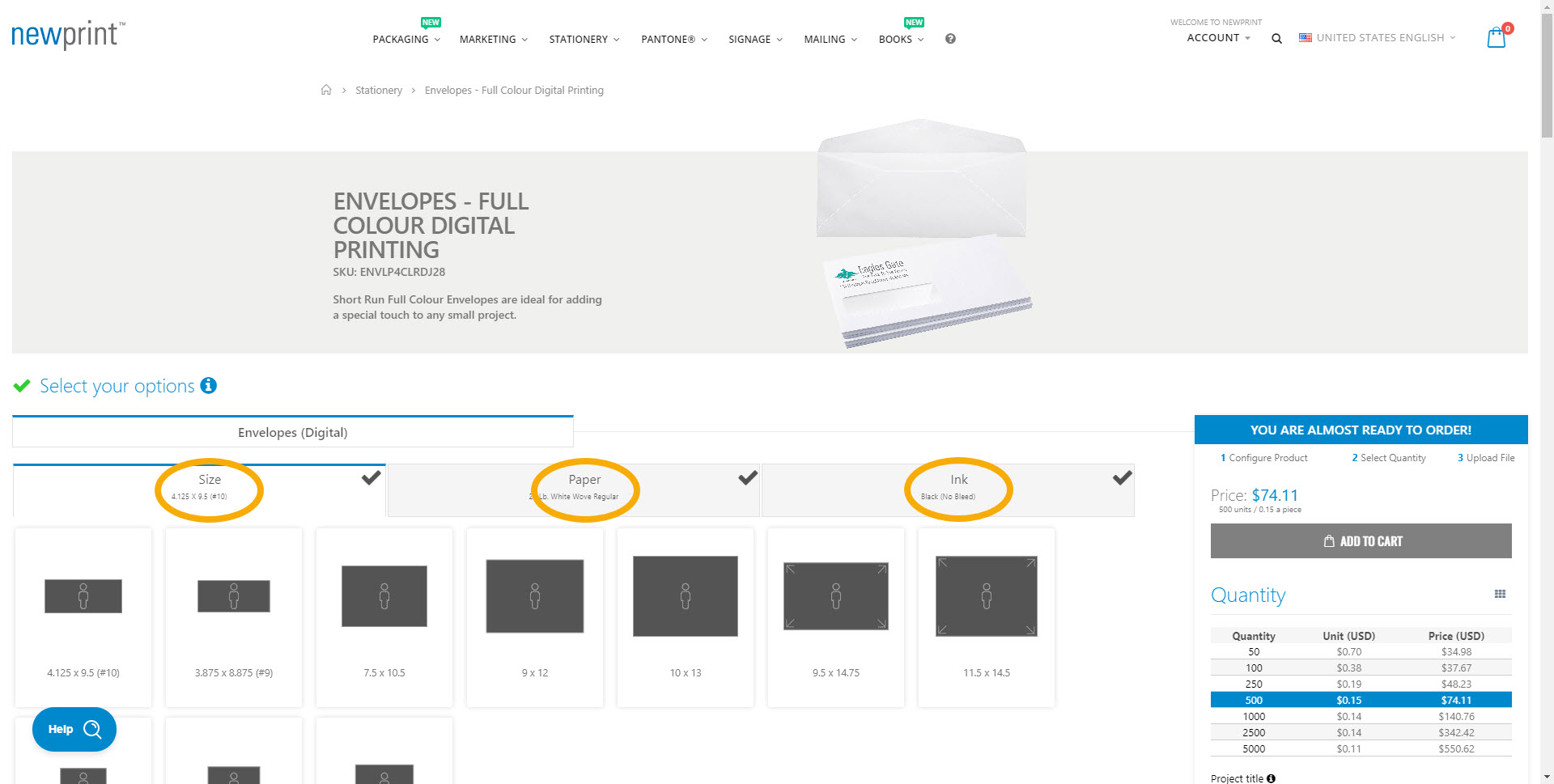Go to step 3 Upload File

(x=1486, y=458)
